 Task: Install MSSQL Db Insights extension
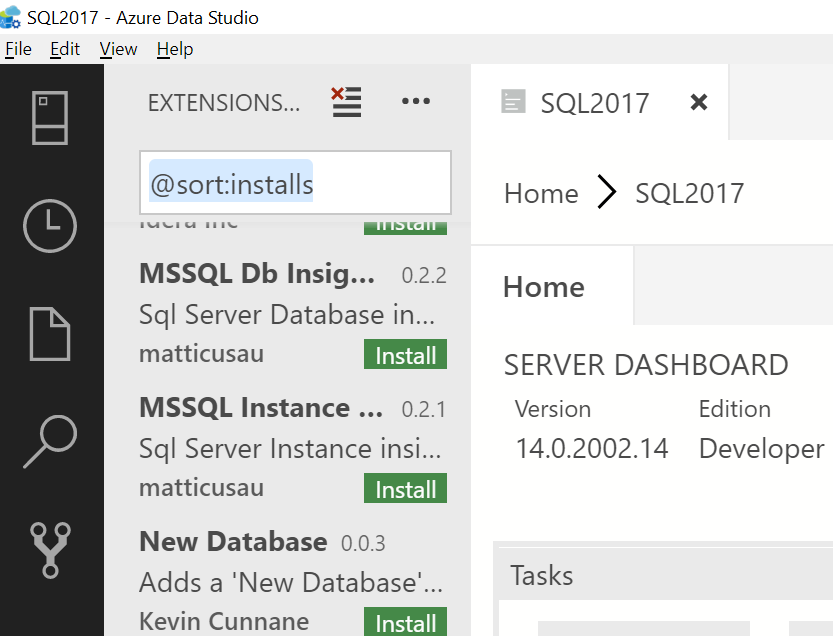point(405,356)
